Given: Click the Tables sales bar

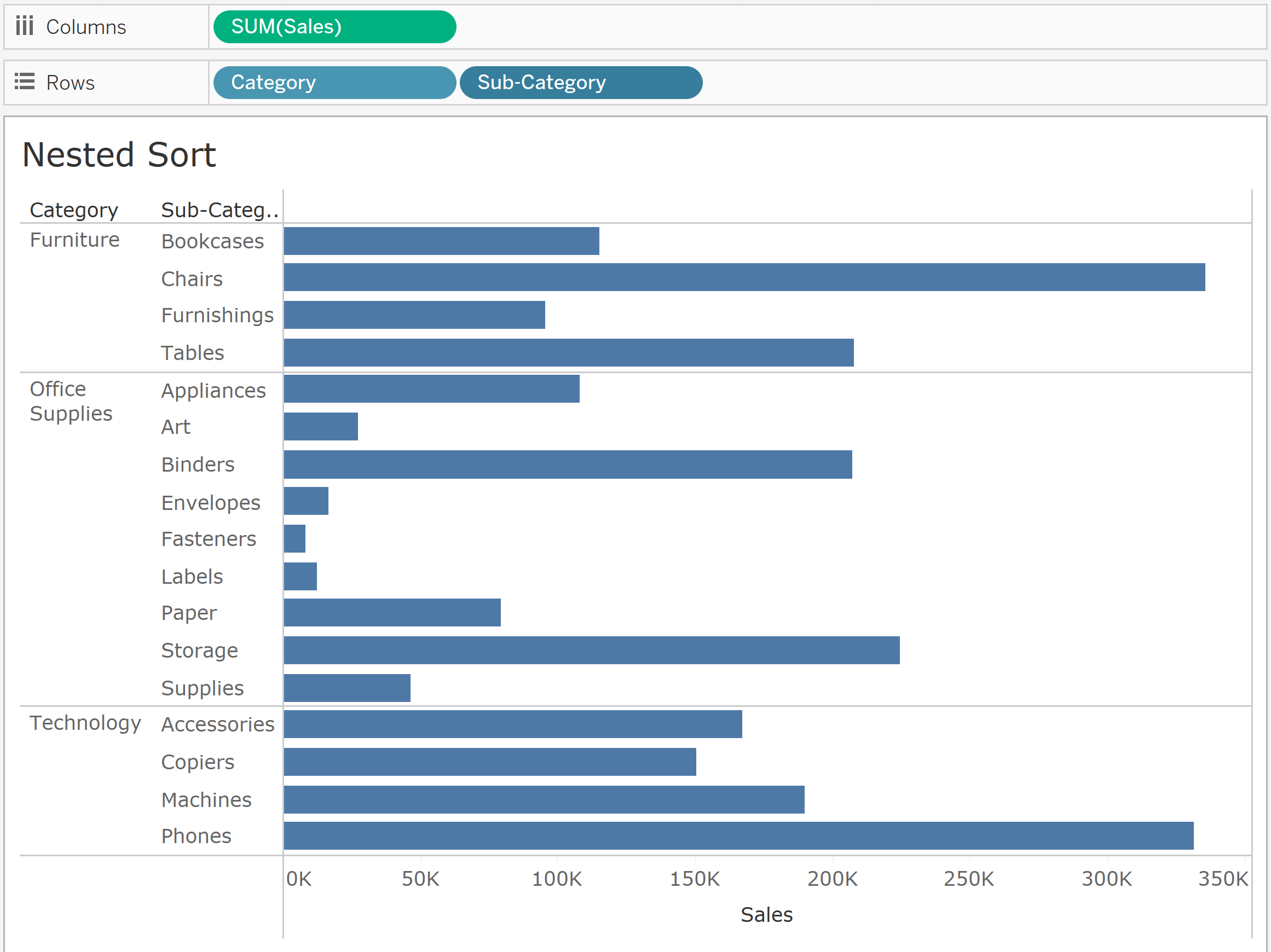Looking at the screenshot, I should click(568, 352).
